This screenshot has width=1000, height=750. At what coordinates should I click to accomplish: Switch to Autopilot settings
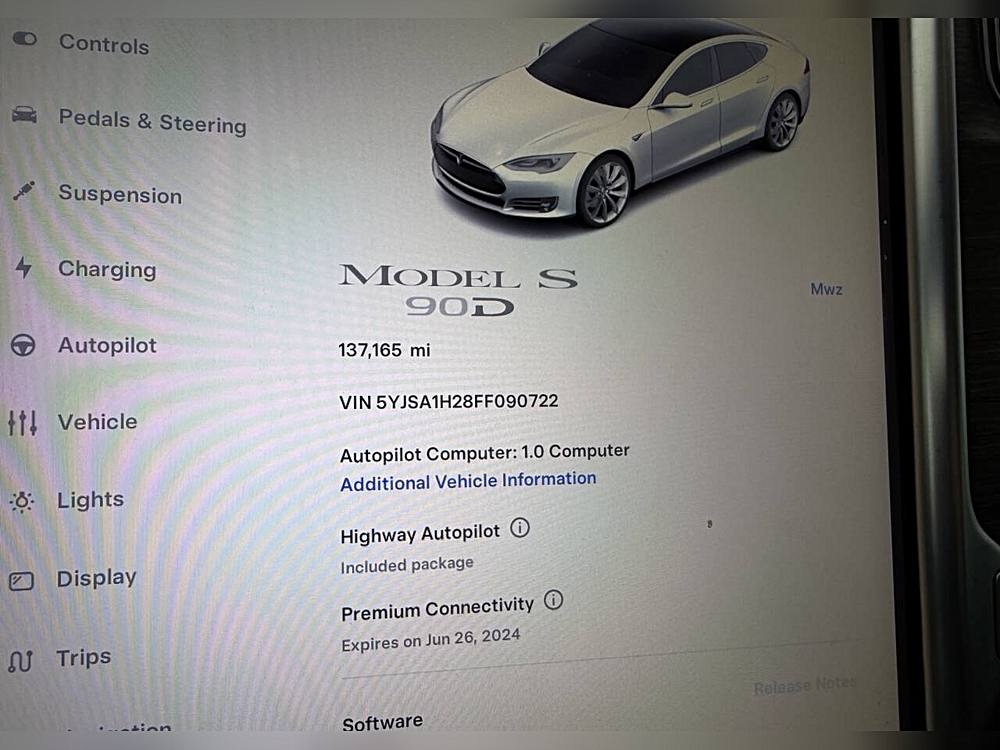(107, 346)
